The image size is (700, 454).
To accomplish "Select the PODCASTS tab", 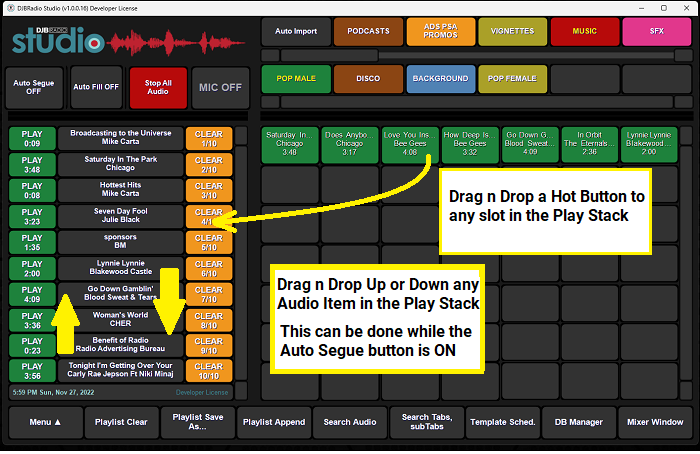I will pyautogui.click(x=368, y=32).
